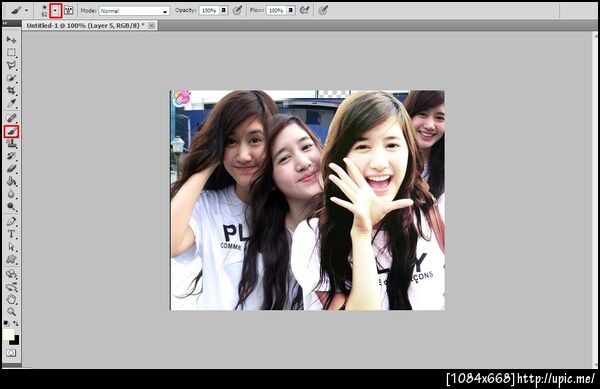
Task: Select the 3D Rotate tool
Action: click(11, 274)
